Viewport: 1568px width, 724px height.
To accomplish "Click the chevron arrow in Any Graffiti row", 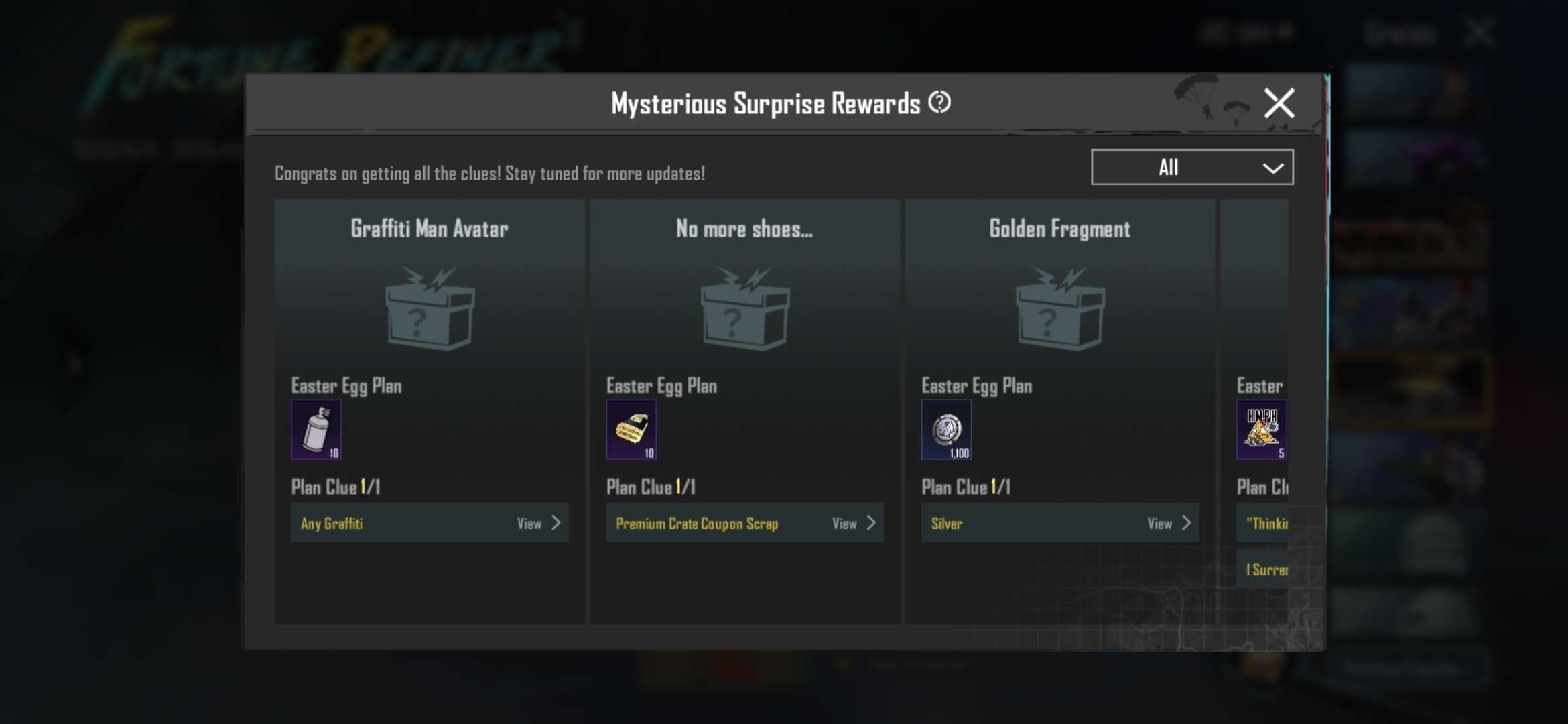I will [556, 523].
